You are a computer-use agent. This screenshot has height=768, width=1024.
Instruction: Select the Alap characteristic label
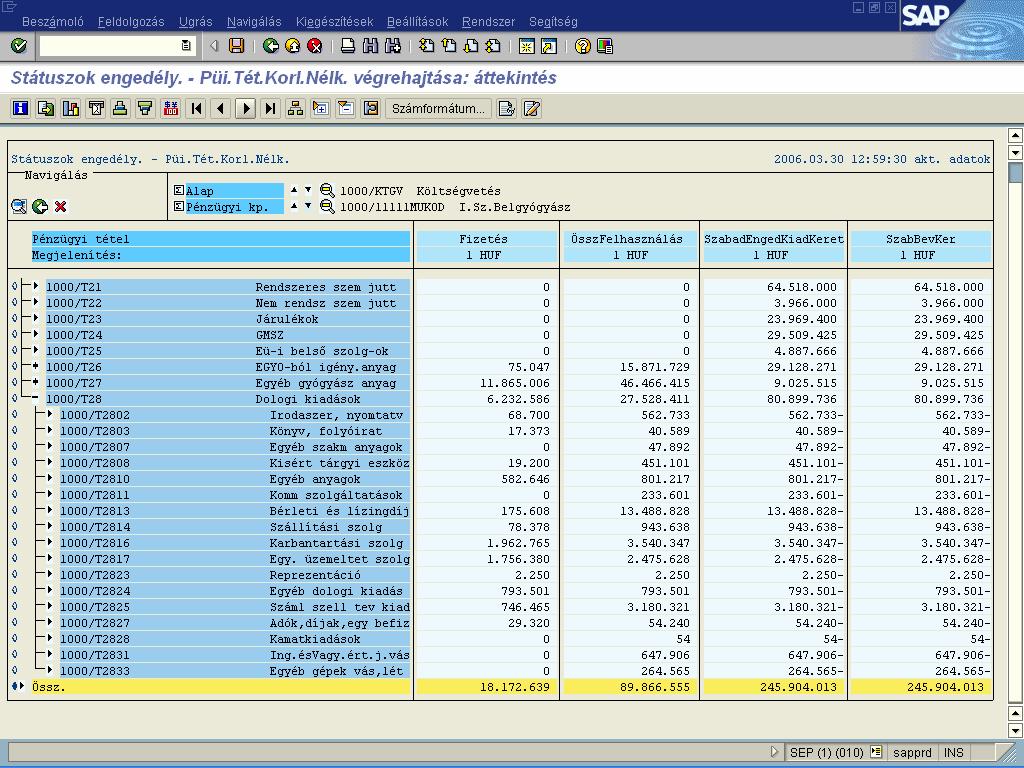click(x=234, y=191)
